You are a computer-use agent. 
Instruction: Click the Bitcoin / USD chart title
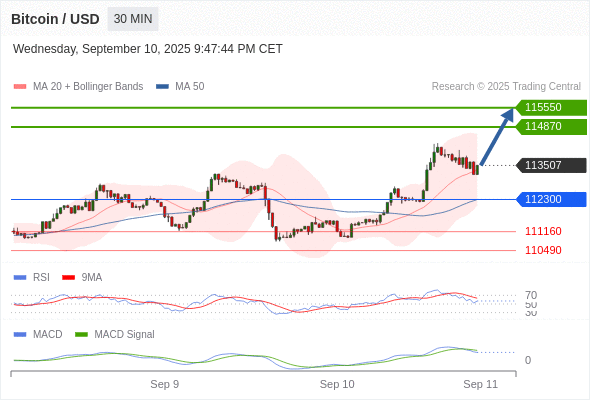pyautogui.click(x=55, y=19)
